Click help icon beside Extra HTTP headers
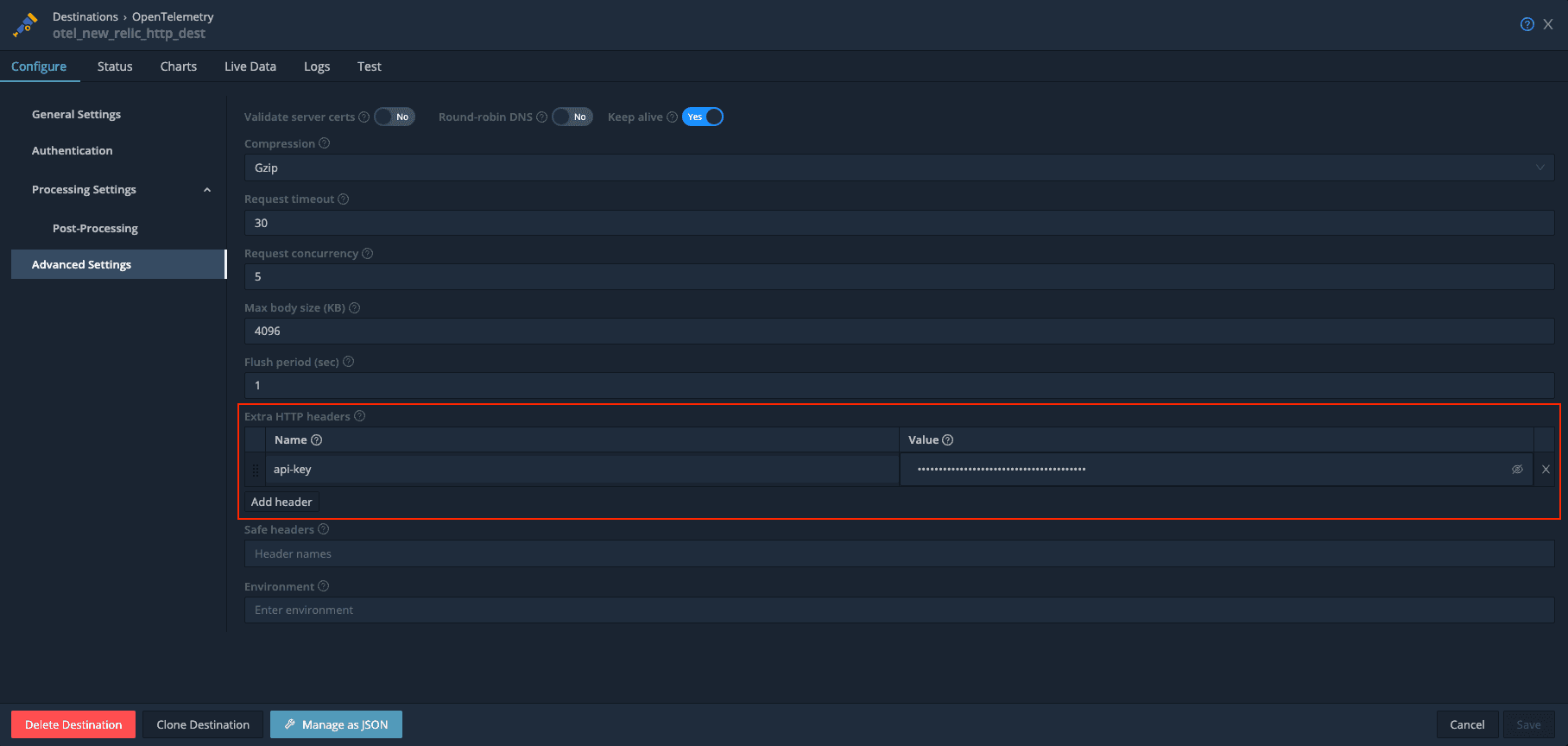Image resolution: width=1568 pixels, height=746 pixels. (x=359, y=416)
